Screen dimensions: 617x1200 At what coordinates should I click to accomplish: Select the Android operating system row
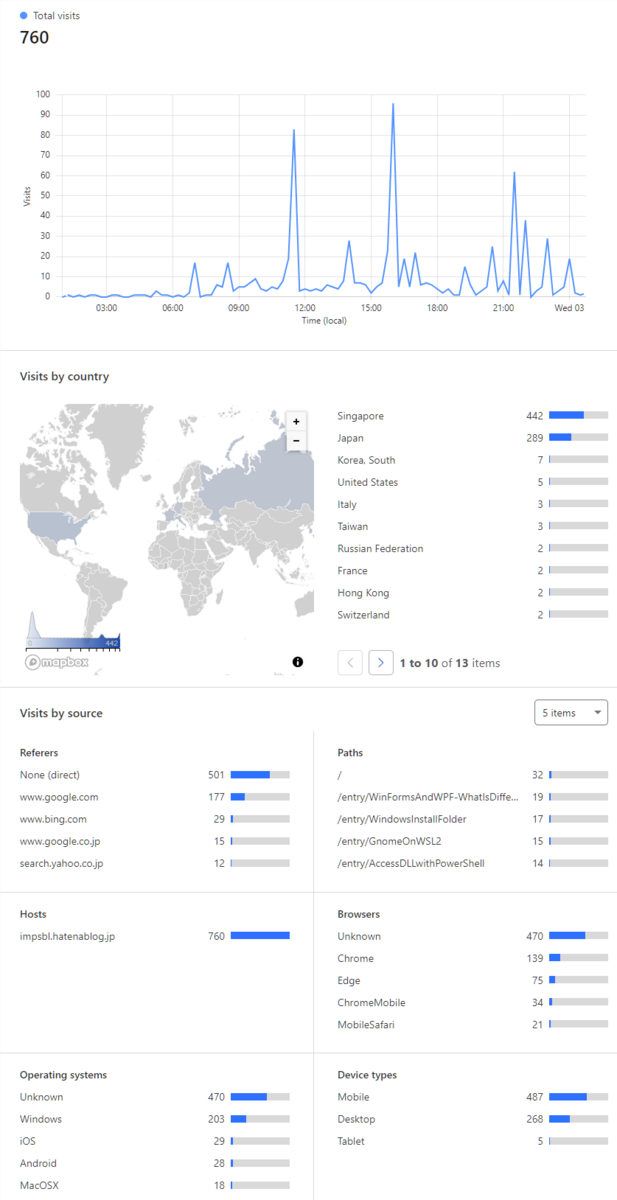[155, 1163]
